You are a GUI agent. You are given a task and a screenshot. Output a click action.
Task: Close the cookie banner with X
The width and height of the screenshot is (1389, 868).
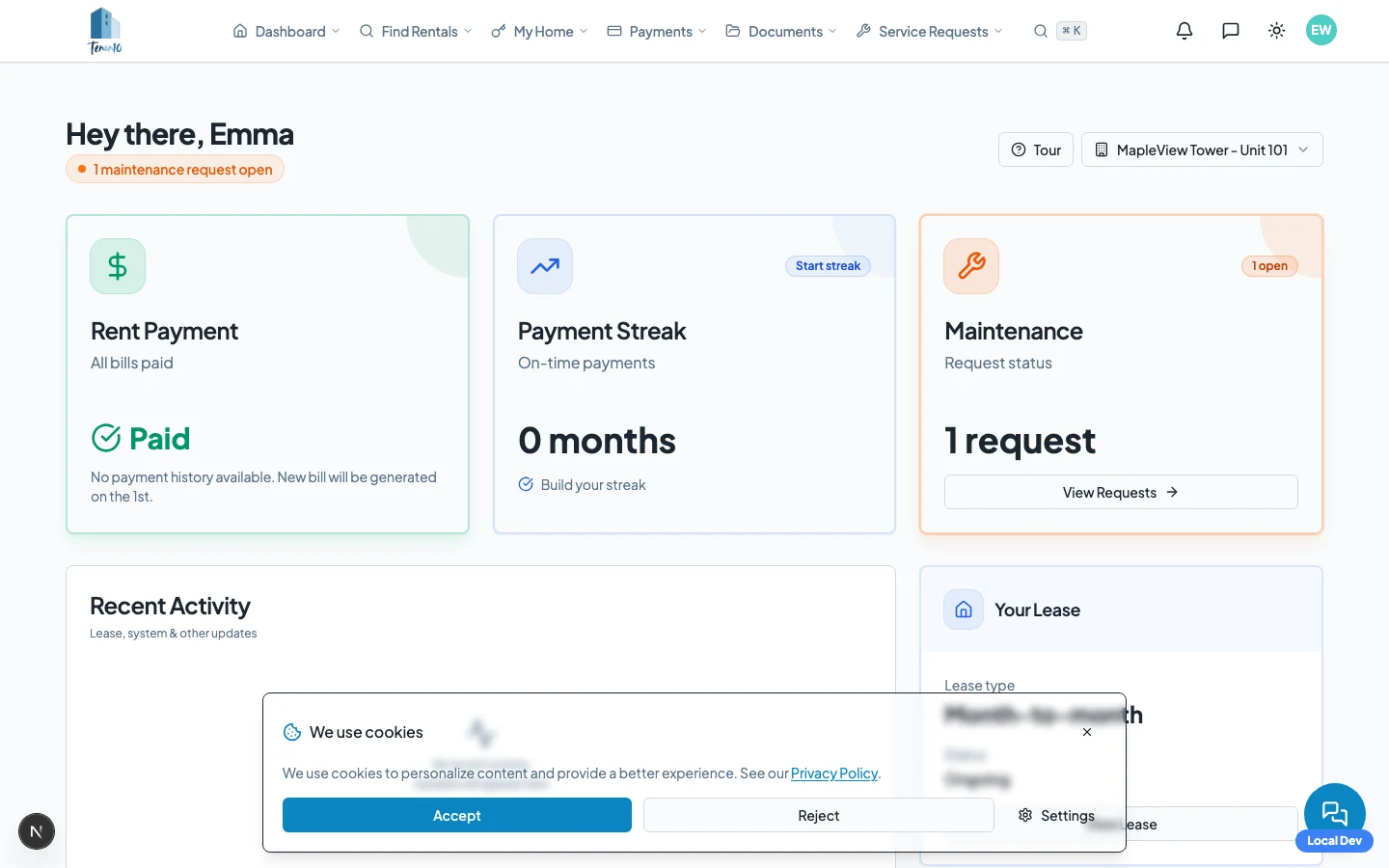click(1087, 732)
